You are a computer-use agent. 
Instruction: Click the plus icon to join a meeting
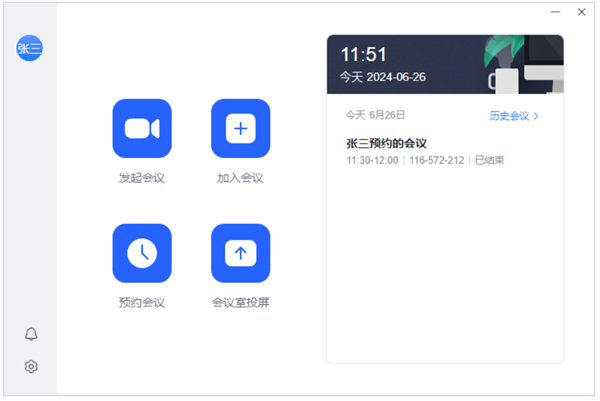tap(240, 128)
